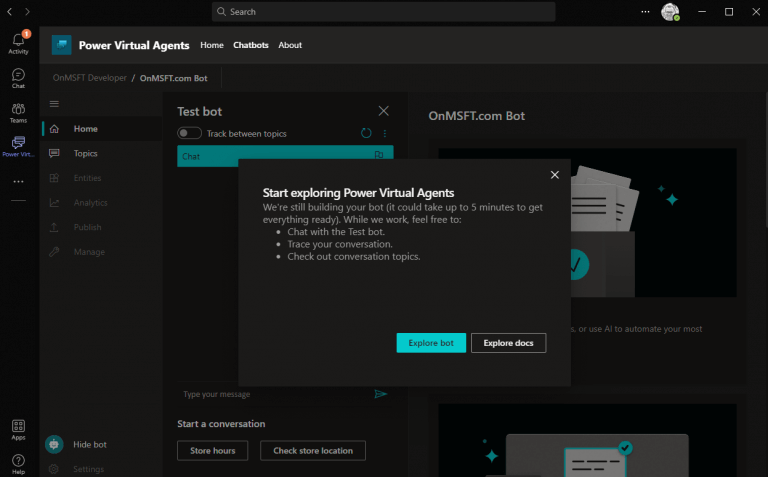Open more apps ellipsis in left rail
Image resolution: width=768 pixels, height=477 pixels.
[x=19, y=182]
